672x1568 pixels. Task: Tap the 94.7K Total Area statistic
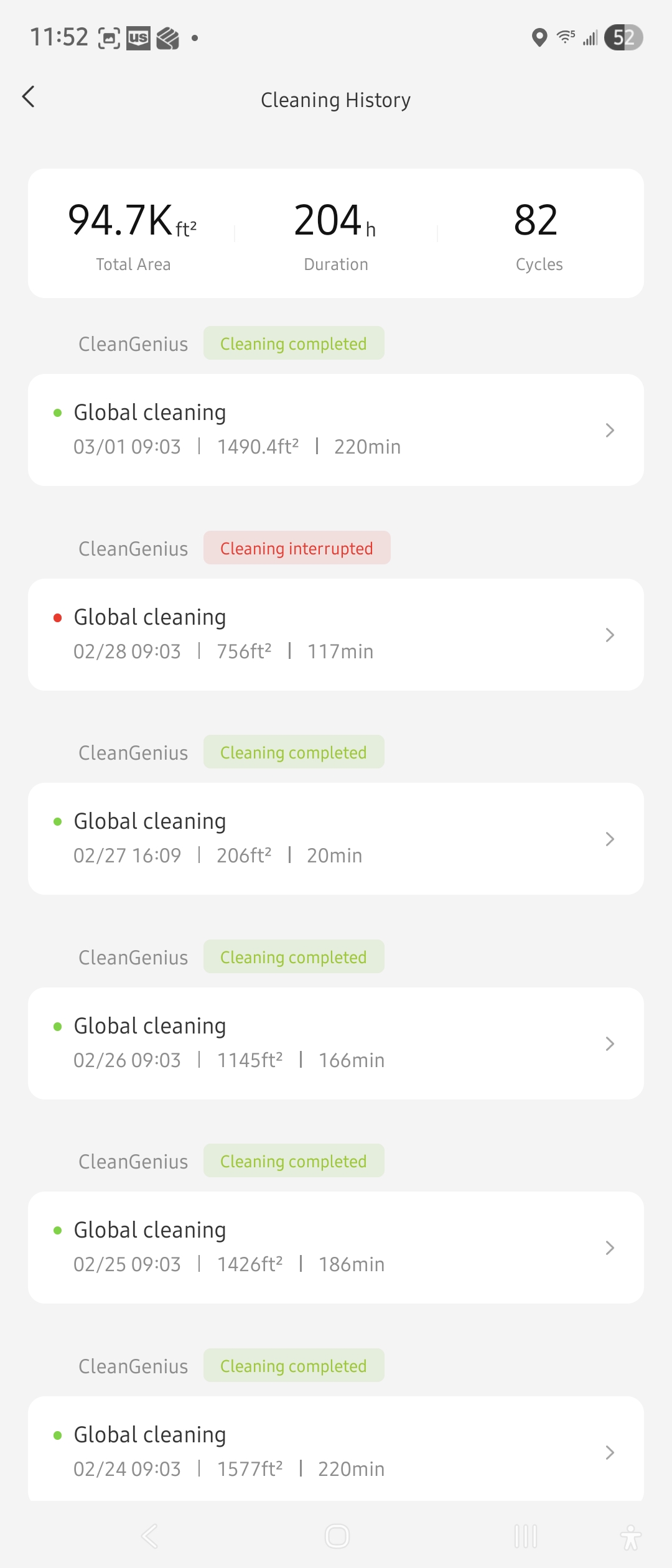pos(133,235)
